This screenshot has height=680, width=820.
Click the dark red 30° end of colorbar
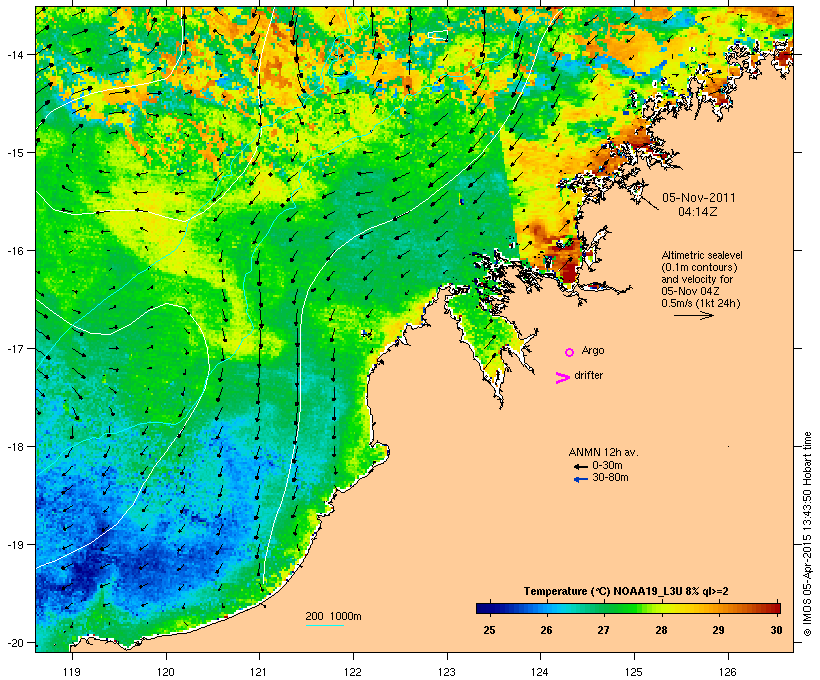pyautogui.click(x=774, y=608)
